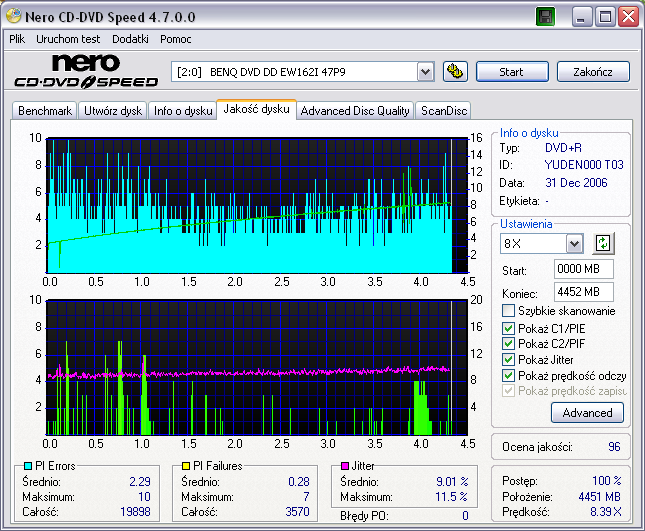Click the refresh speed icon beside 8X
Screen dimensions: 645x531
pos(603,243)
